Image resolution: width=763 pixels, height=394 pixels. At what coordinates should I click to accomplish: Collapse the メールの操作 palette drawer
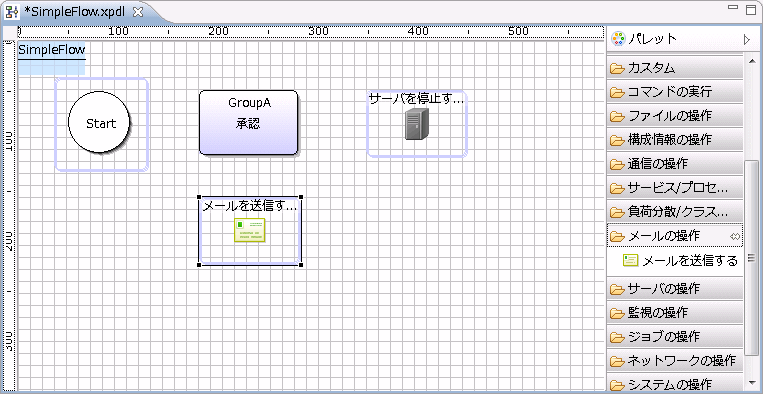click(x=675, y=236)
